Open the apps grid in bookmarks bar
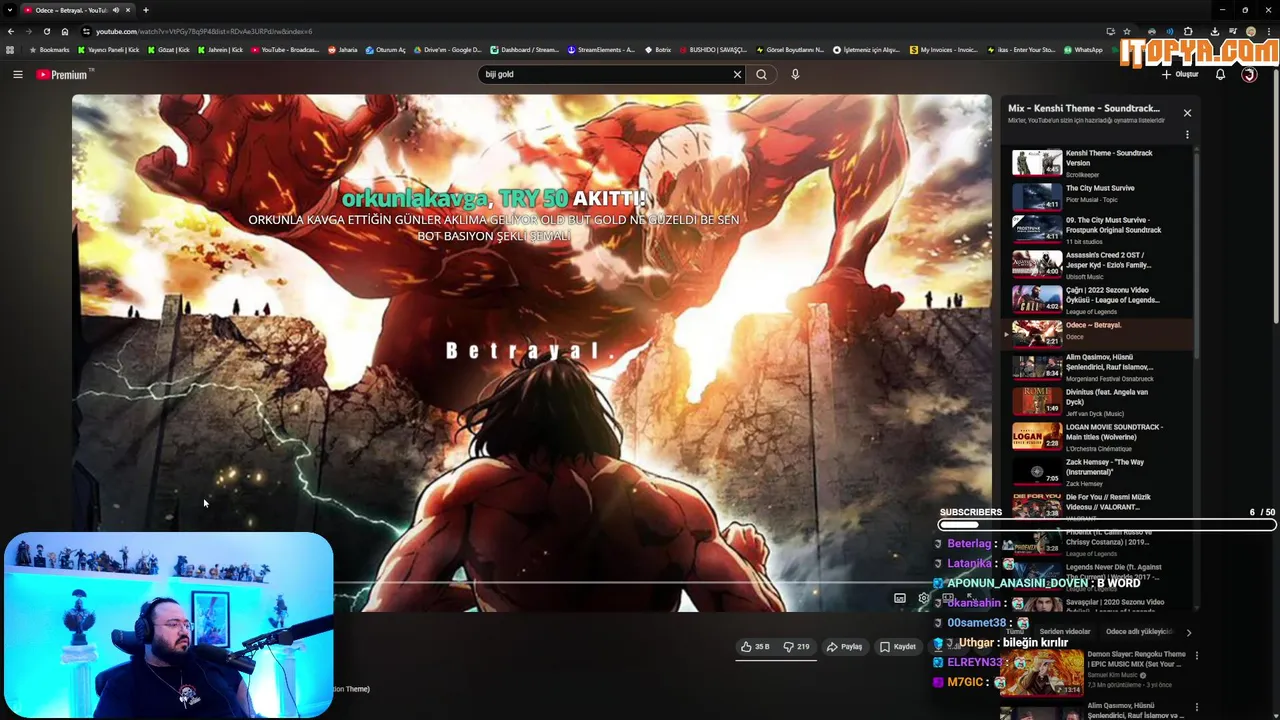 click(10, 49)
